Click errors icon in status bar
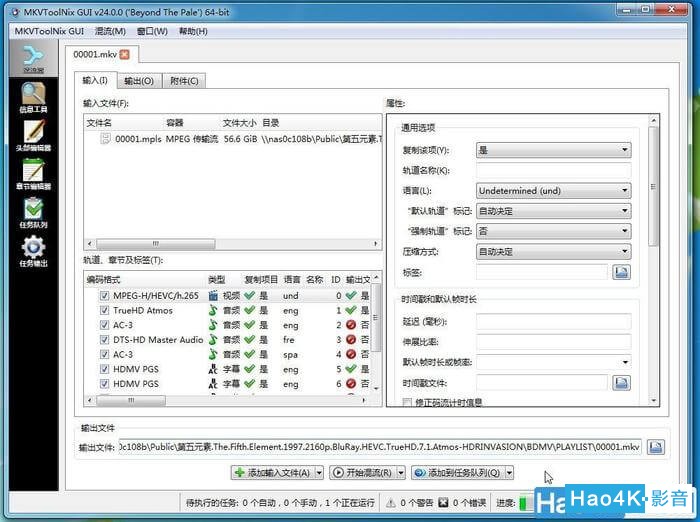This screenshot has height=522, width=700. pos(443,503)
